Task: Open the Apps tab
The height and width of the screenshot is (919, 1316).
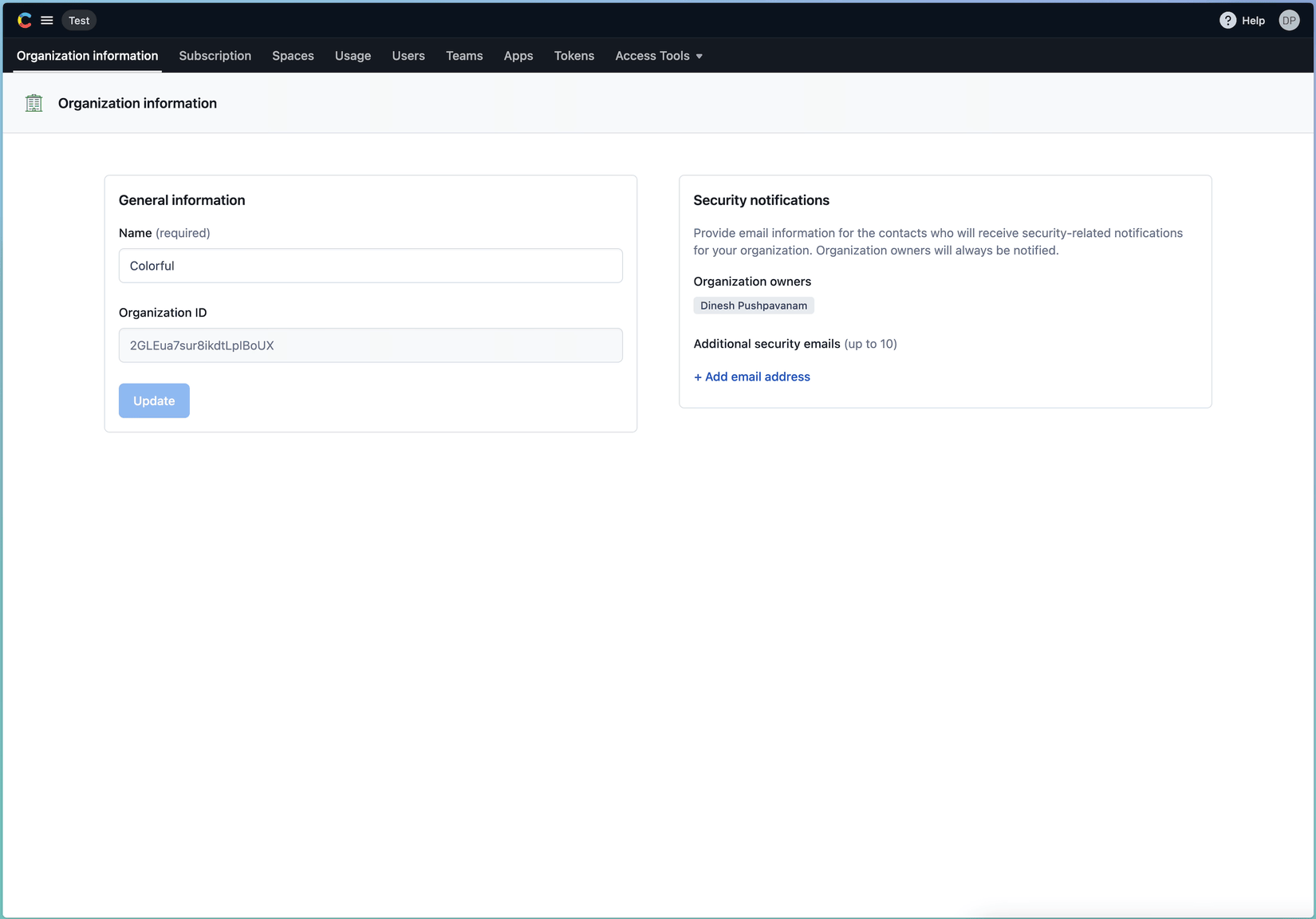Action: coord(518,56)
